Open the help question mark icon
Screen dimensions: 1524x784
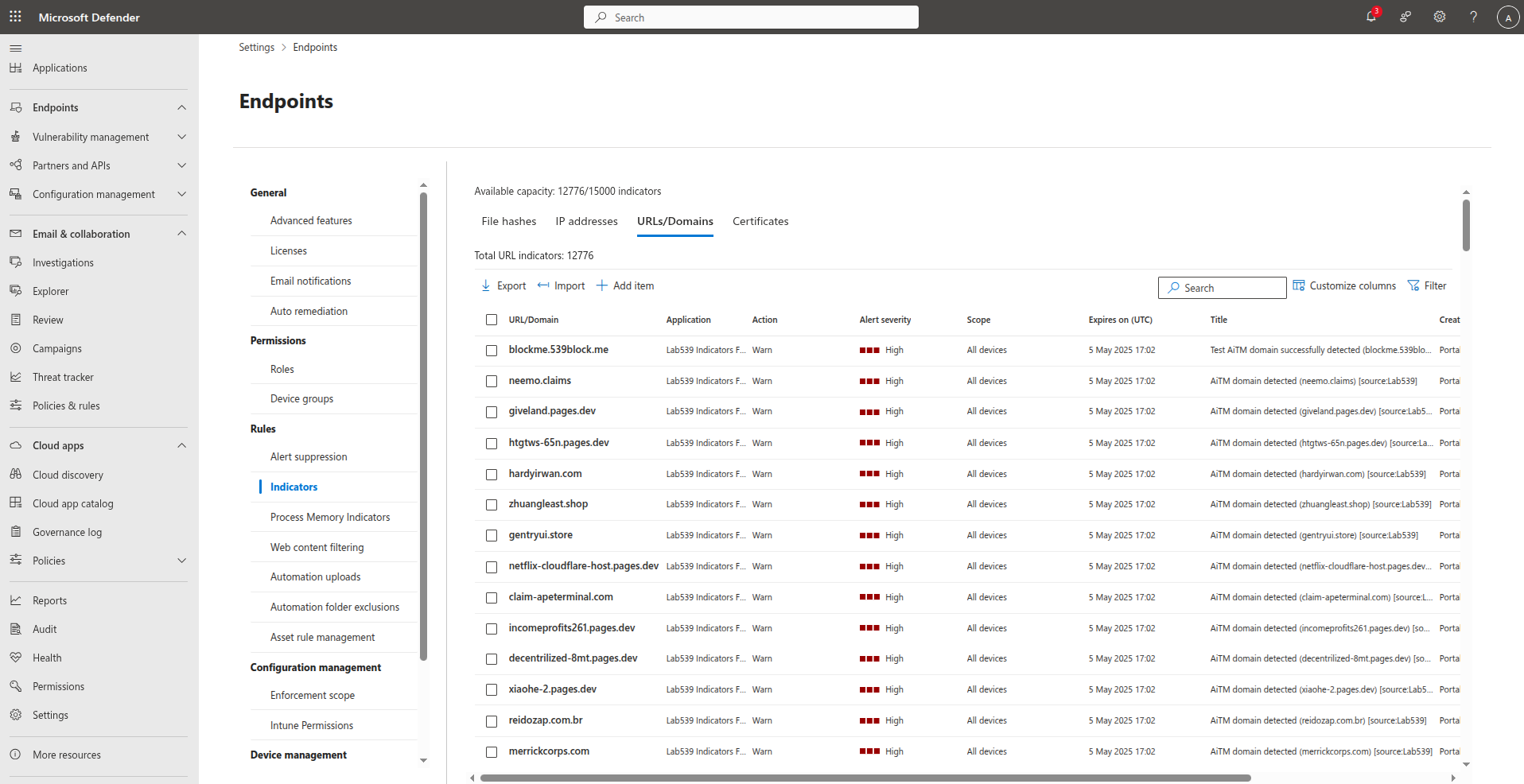tap(1474, 17)
